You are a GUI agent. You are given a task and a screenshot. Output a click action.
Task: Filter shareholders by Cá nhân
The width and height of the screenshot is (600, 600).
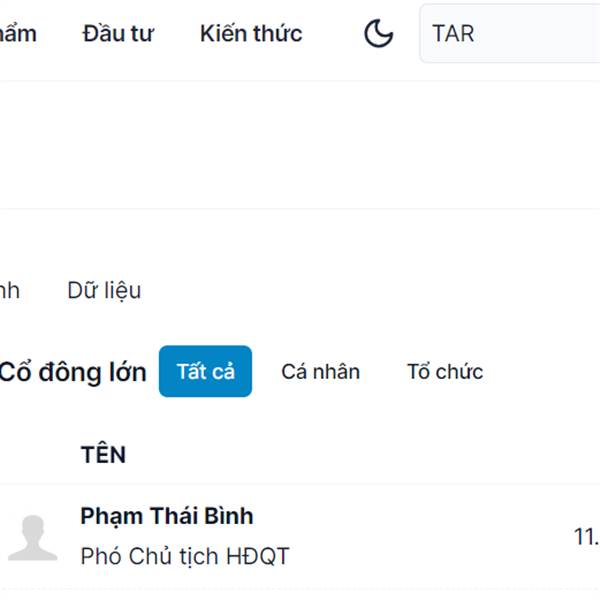(321, 372)
